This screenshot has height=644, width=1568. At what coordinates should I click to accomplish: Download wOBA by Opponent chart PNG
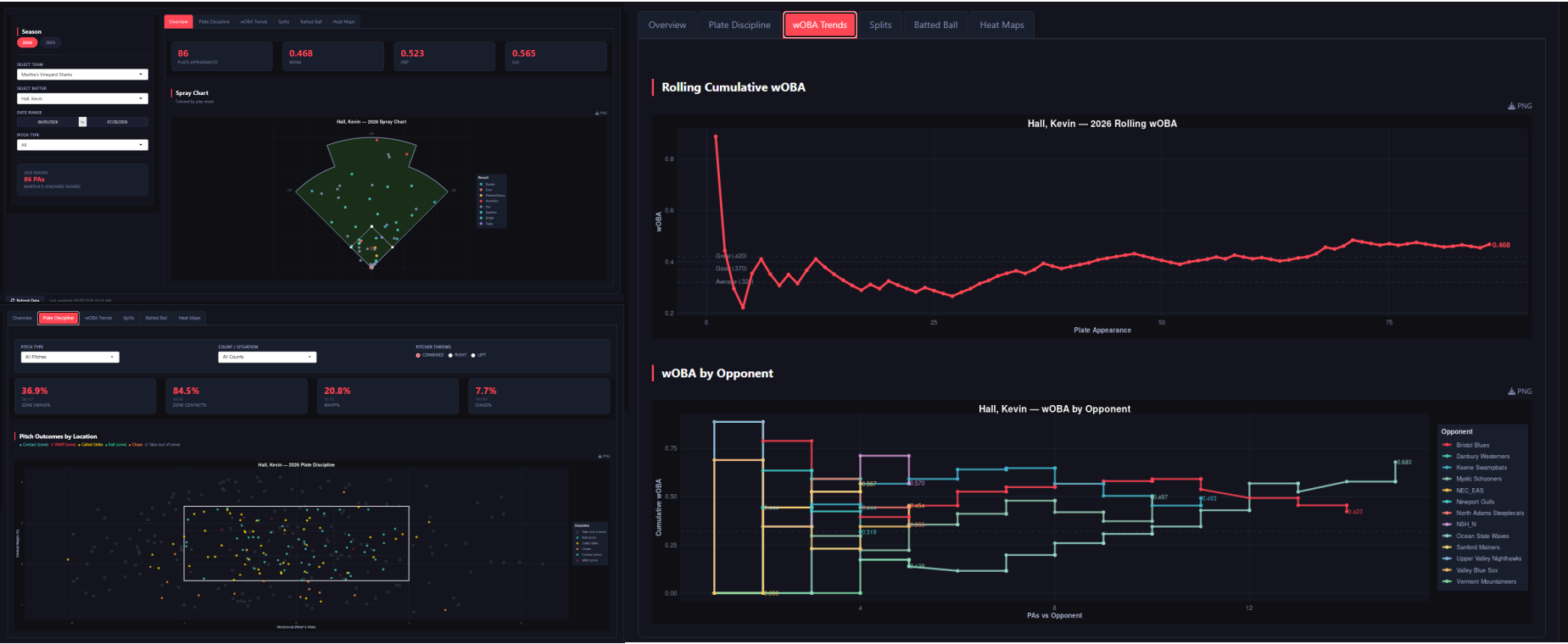click(x=1520, y=391)
